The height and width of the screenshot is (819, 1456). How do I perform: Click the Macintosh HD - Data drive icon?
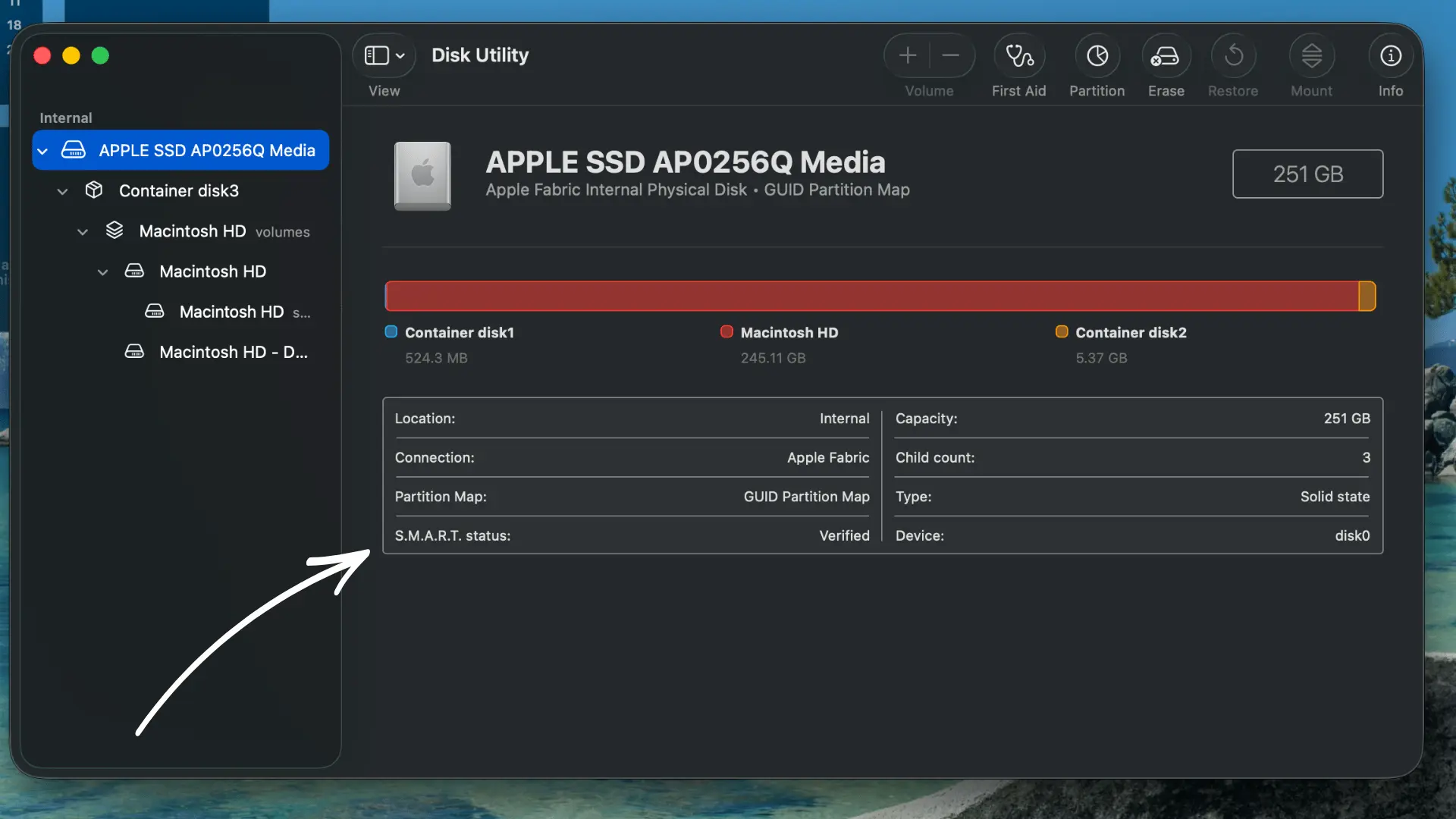[134, 352]
